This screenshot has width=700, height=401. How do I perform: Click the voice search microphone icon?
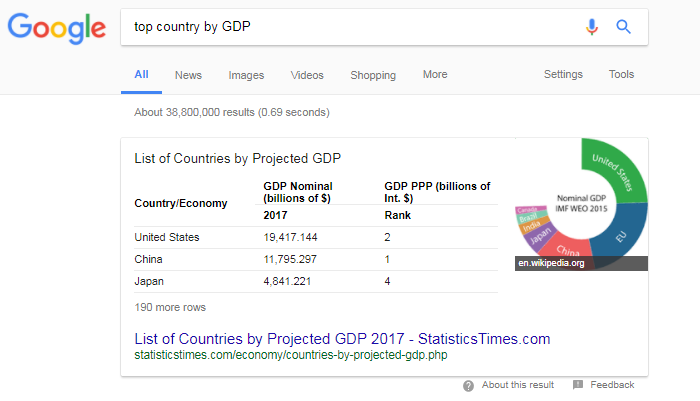592,27
